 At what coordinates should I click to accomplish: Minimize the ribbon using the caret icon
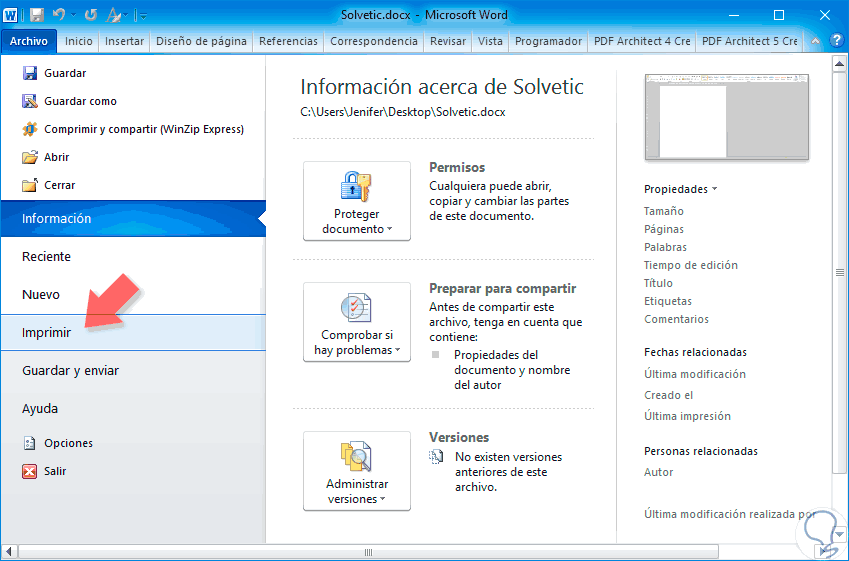(815, 41)
